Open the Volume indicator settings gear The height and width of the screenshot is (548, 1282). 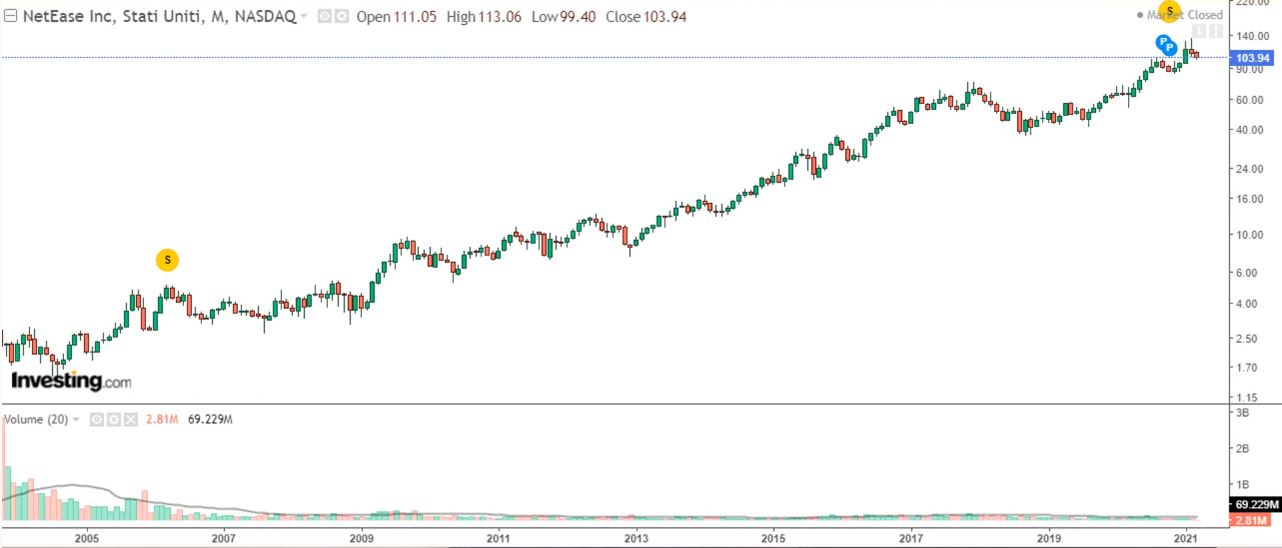[113, 420]
